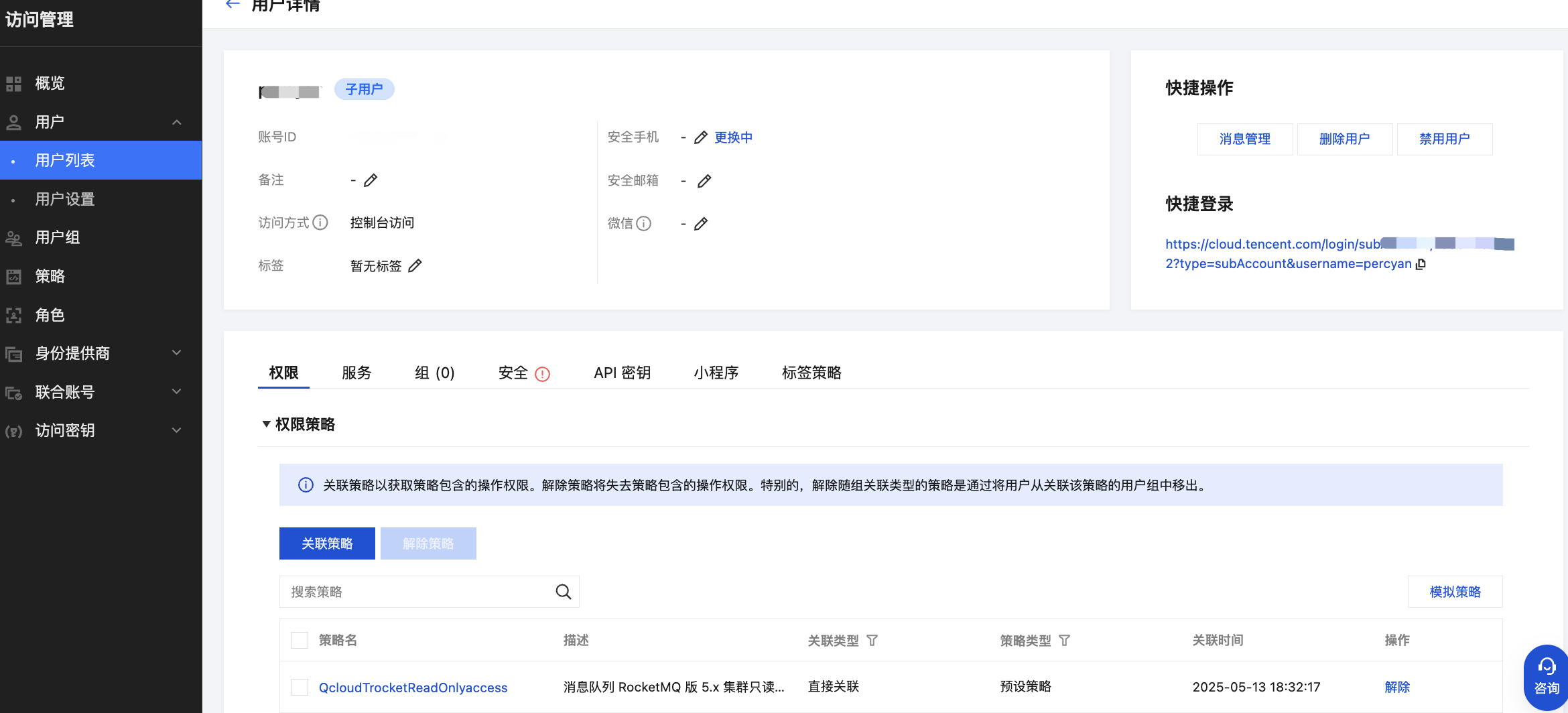Screen dimensions: 1568x713
Task: Expand the 联合账号 menu chevron
Action: coord(177,392)
